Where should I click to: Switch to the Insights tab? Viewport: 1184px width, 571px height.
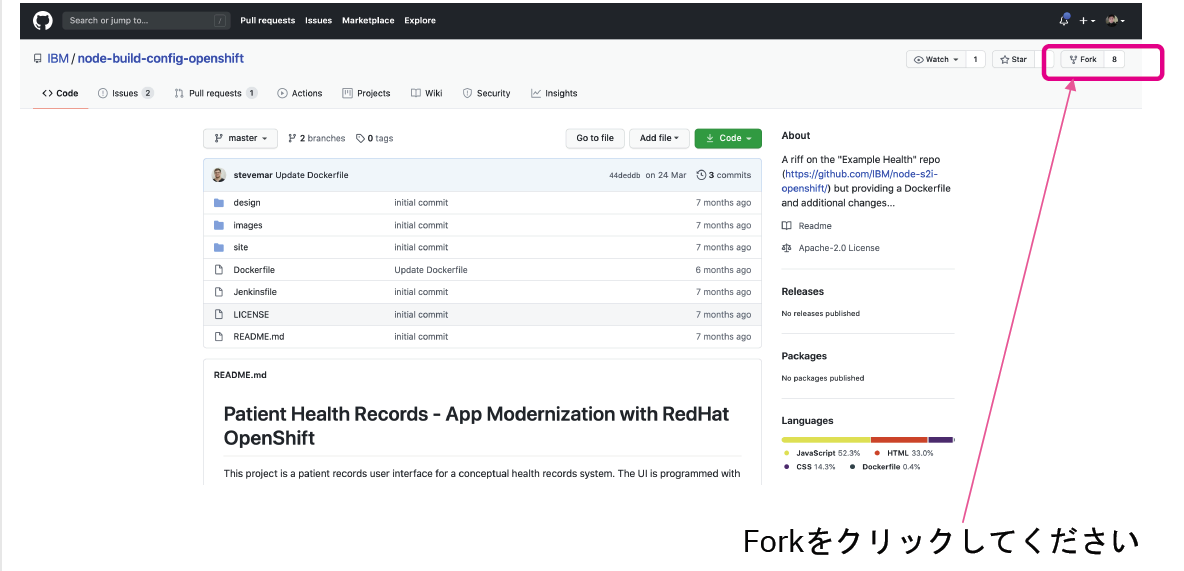pyautogui.click(x=554, y=93)
